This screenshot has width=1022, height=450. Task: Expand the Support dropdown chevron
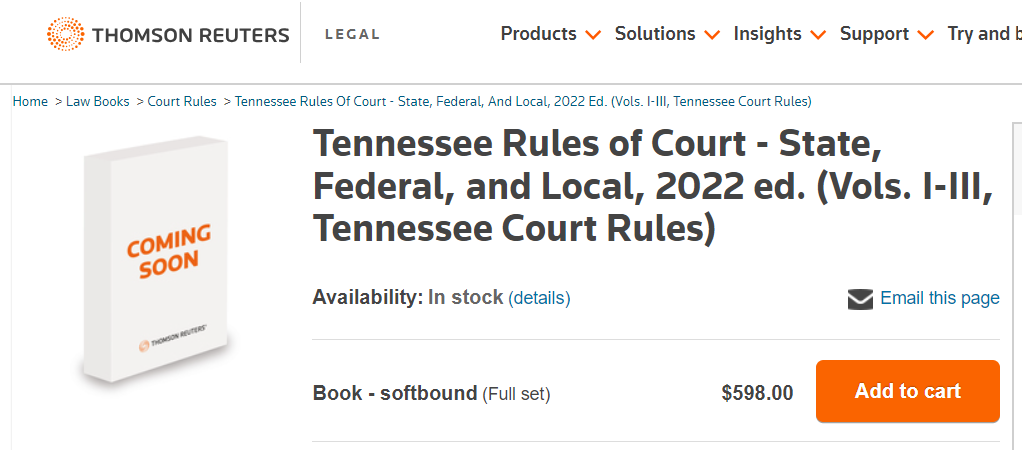(925, 35)
